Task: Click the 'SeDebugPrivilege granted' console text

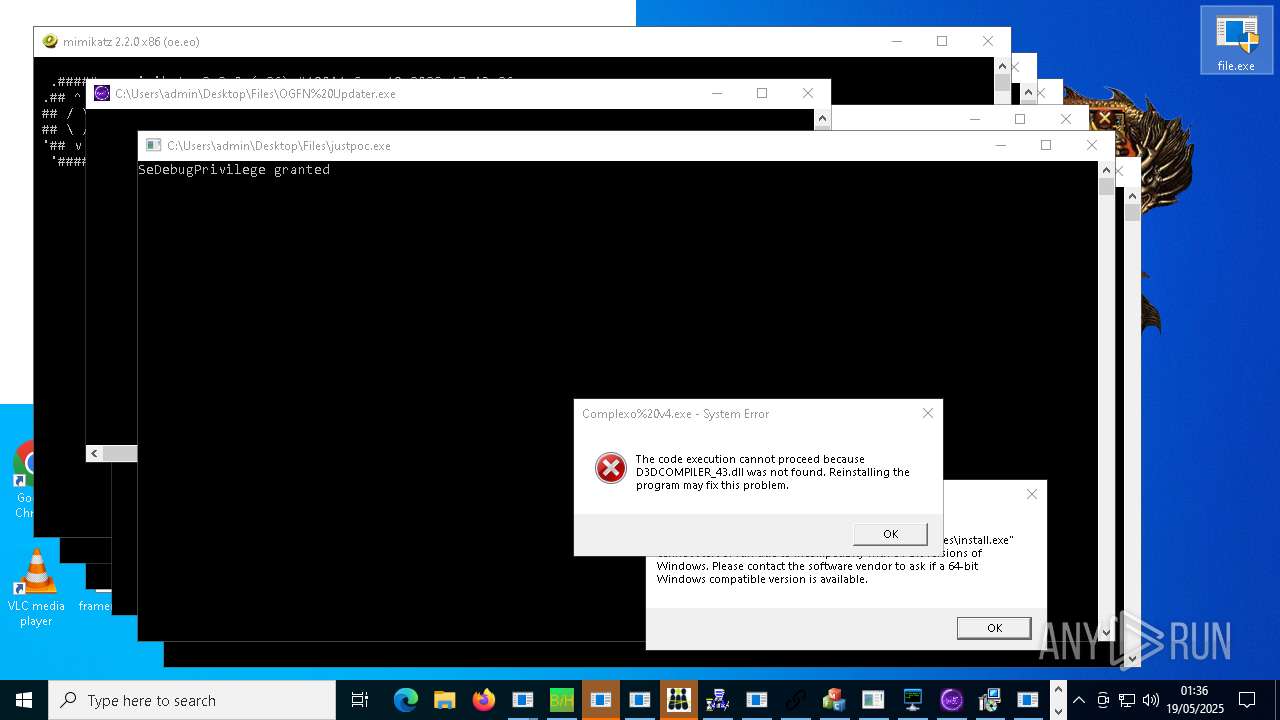Action: coord(234,170)
